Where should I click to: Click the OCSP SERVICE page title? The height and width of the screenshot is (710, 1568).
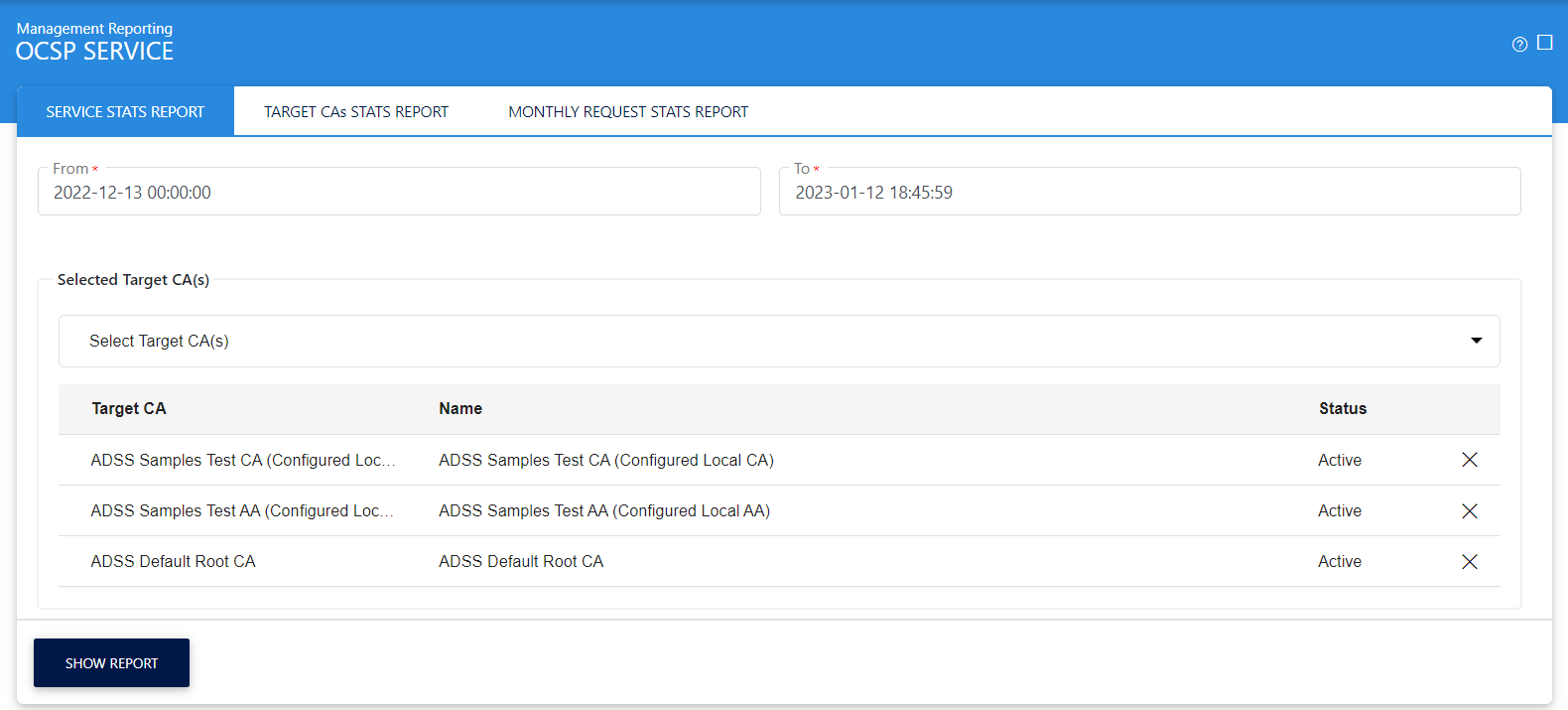click(x=95, y=52)
